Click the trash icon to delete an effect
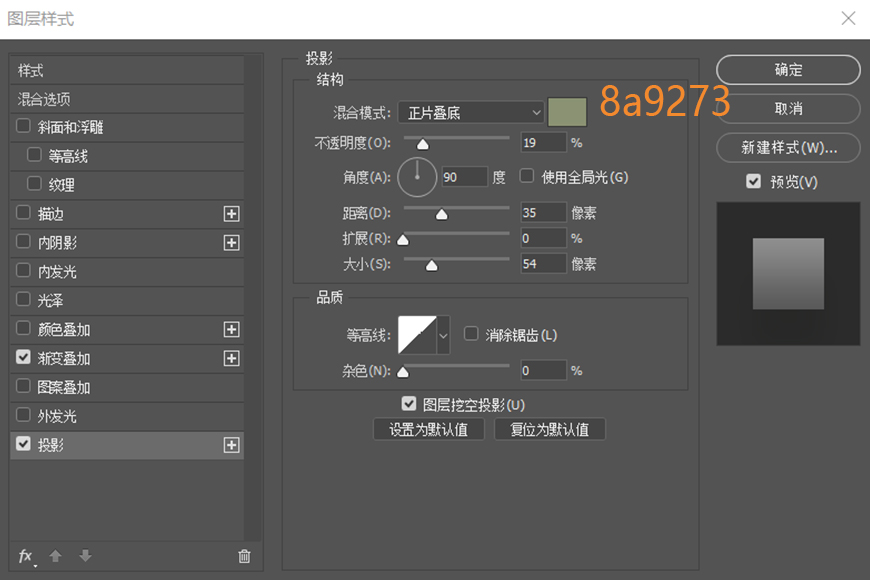The height and width of the screenshot is (580, 870). pyautogui.click(x=243, y=556)
